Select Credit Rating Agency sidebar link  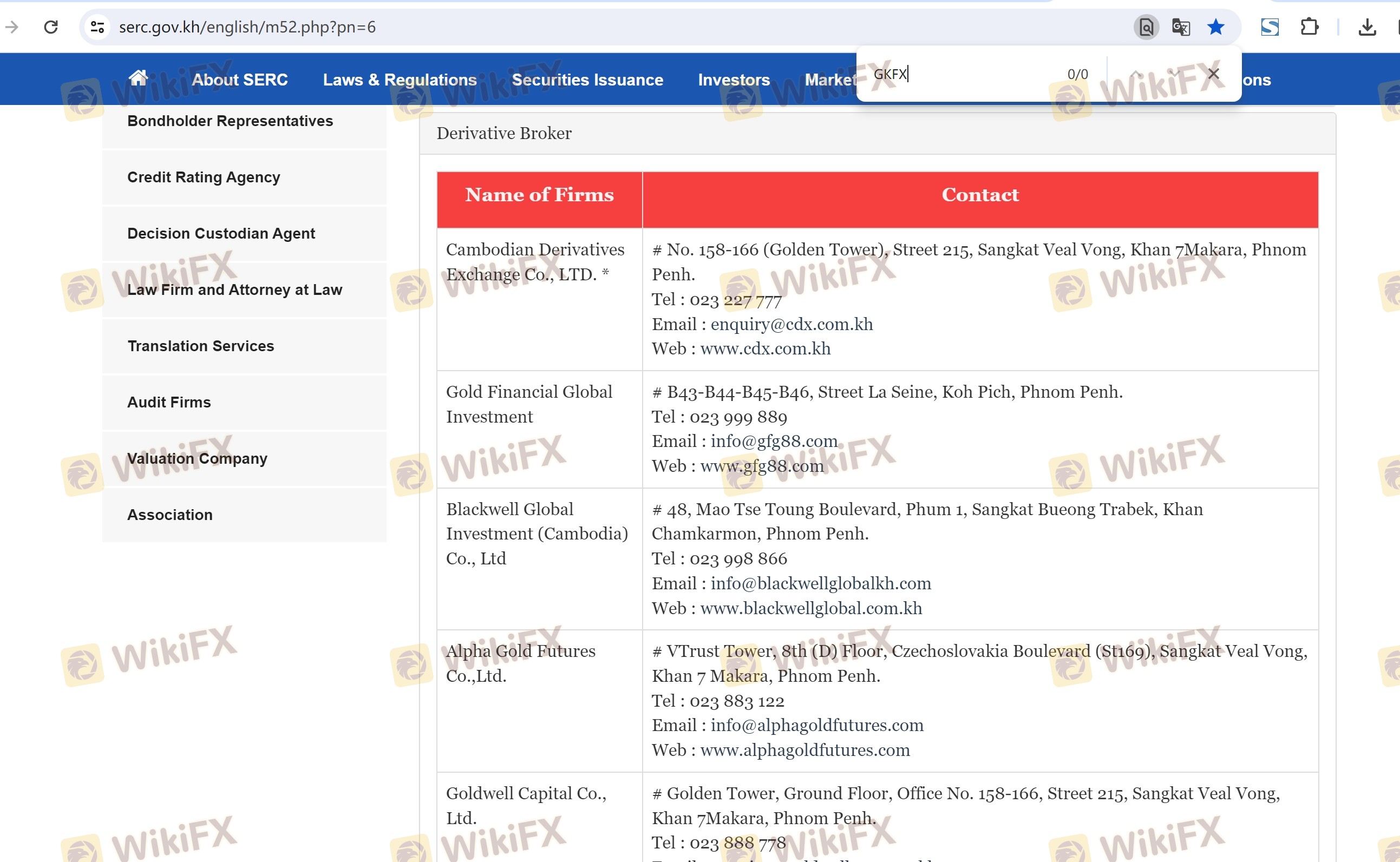coord(204,177)
